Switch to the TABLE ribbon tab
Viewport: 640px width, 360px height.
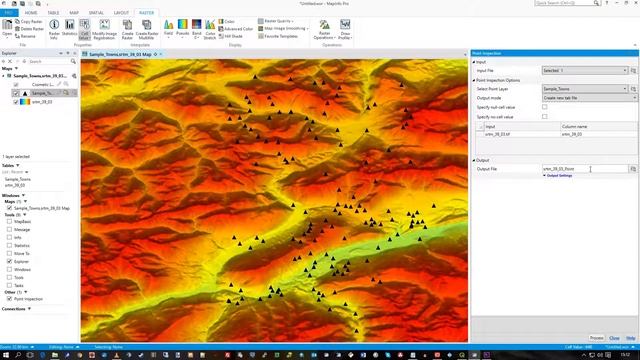[53, 13]
